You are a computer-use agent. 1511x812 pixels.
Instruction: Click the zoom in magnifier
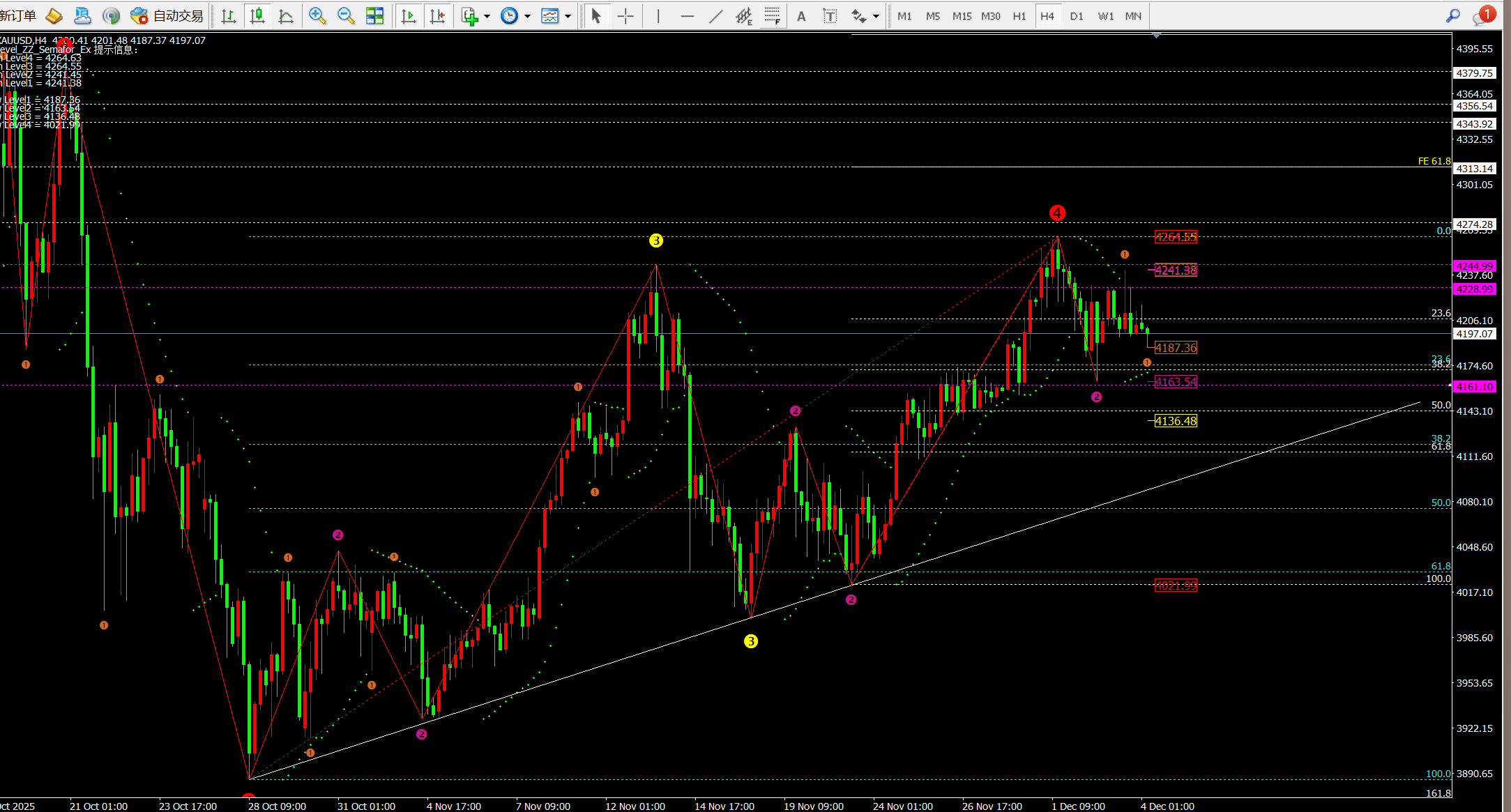coord(317,16)
